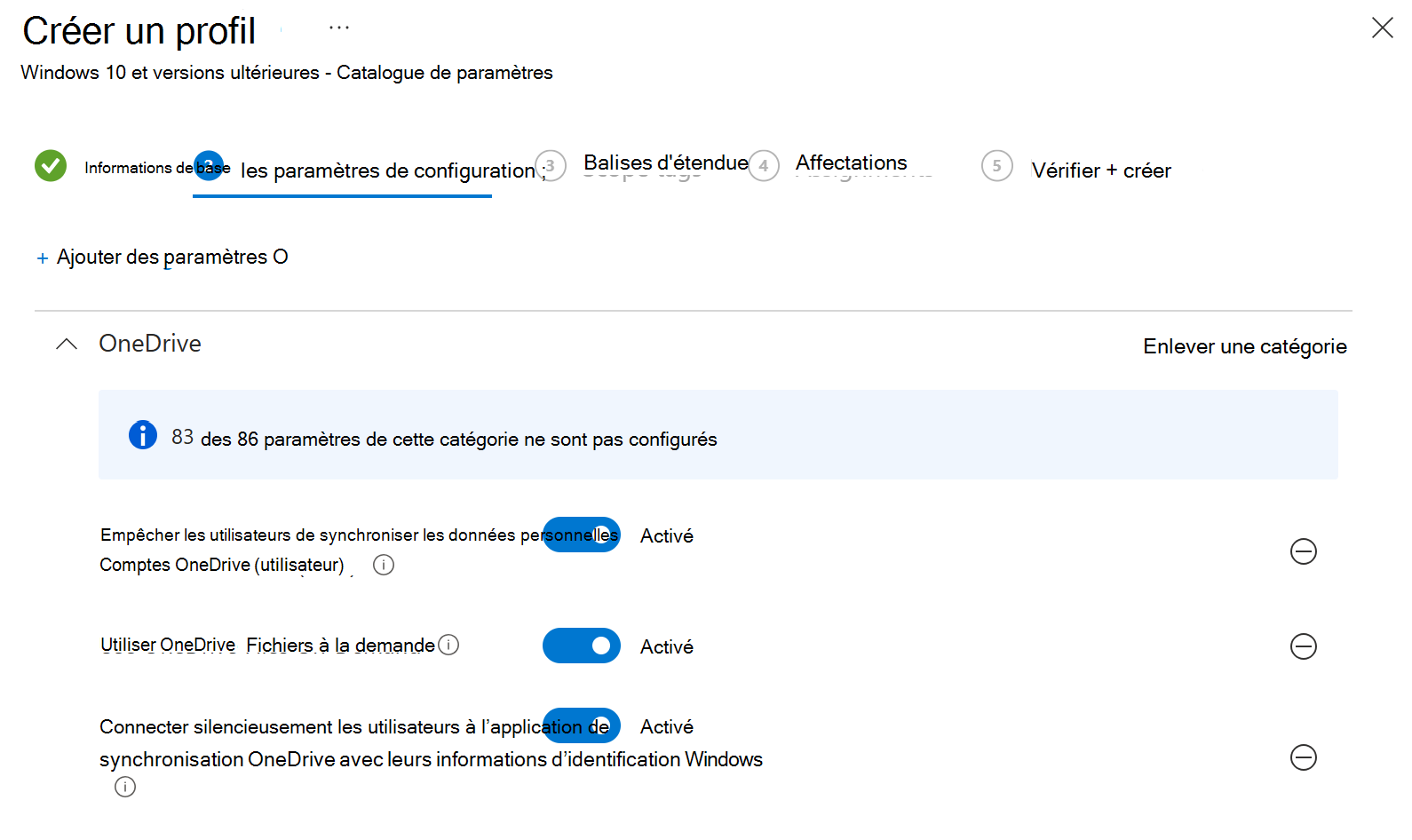Click the step 3 circle icon
The height and width of the screenshot is (840, 1412).
click(x=551, y=165)
